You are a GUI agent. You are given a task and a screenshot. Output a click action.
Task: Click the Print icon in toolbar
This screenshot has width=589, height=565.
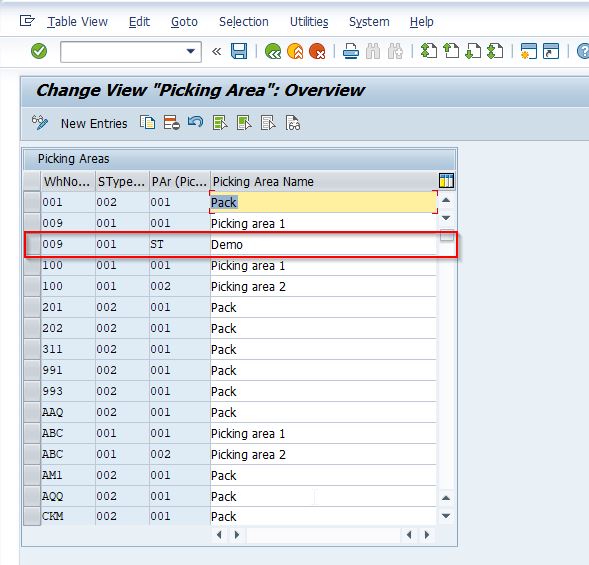350,51
